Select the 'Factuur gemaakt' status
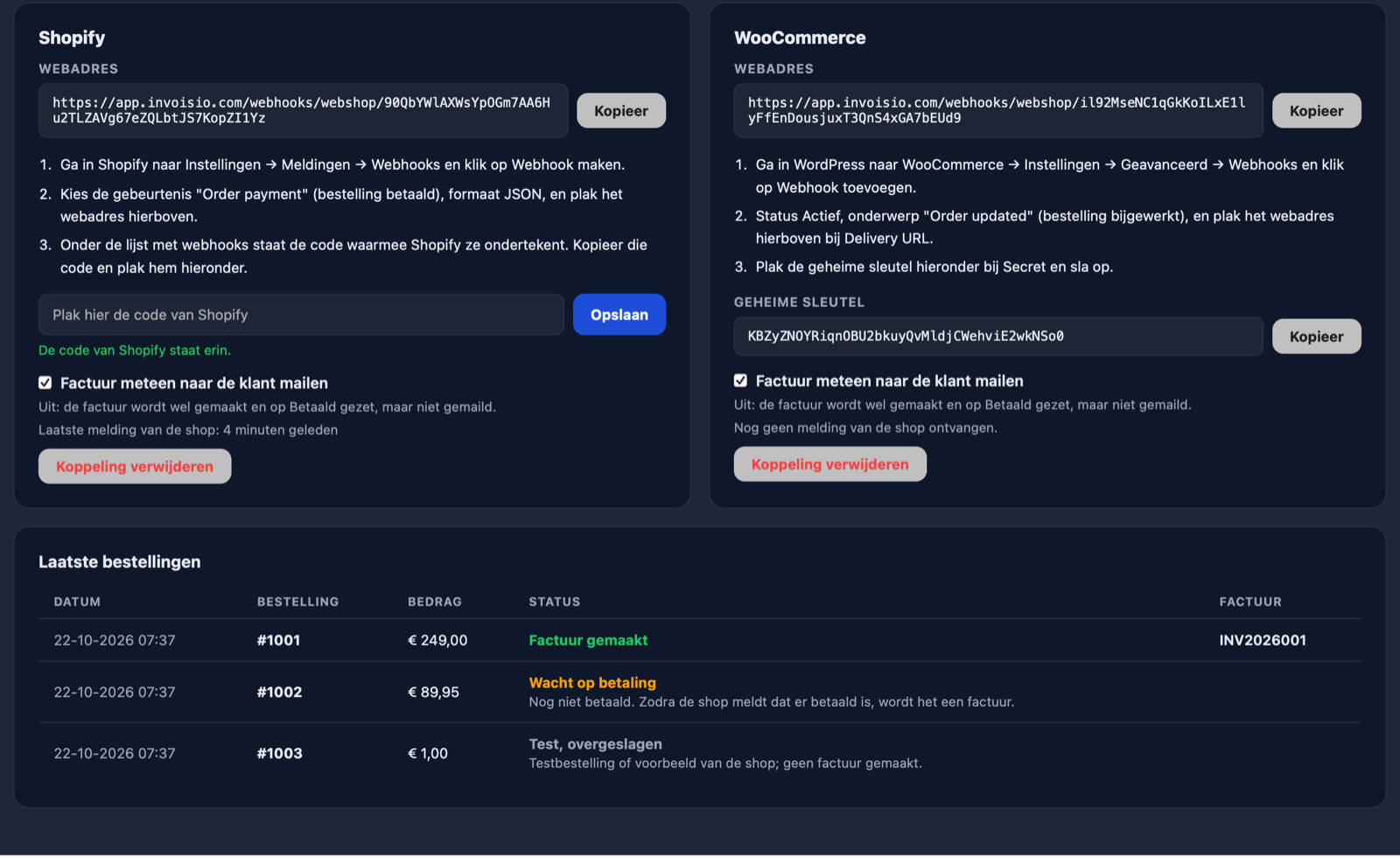Image resolution: width=1400 pixels, height=858 pixels. 588,640
